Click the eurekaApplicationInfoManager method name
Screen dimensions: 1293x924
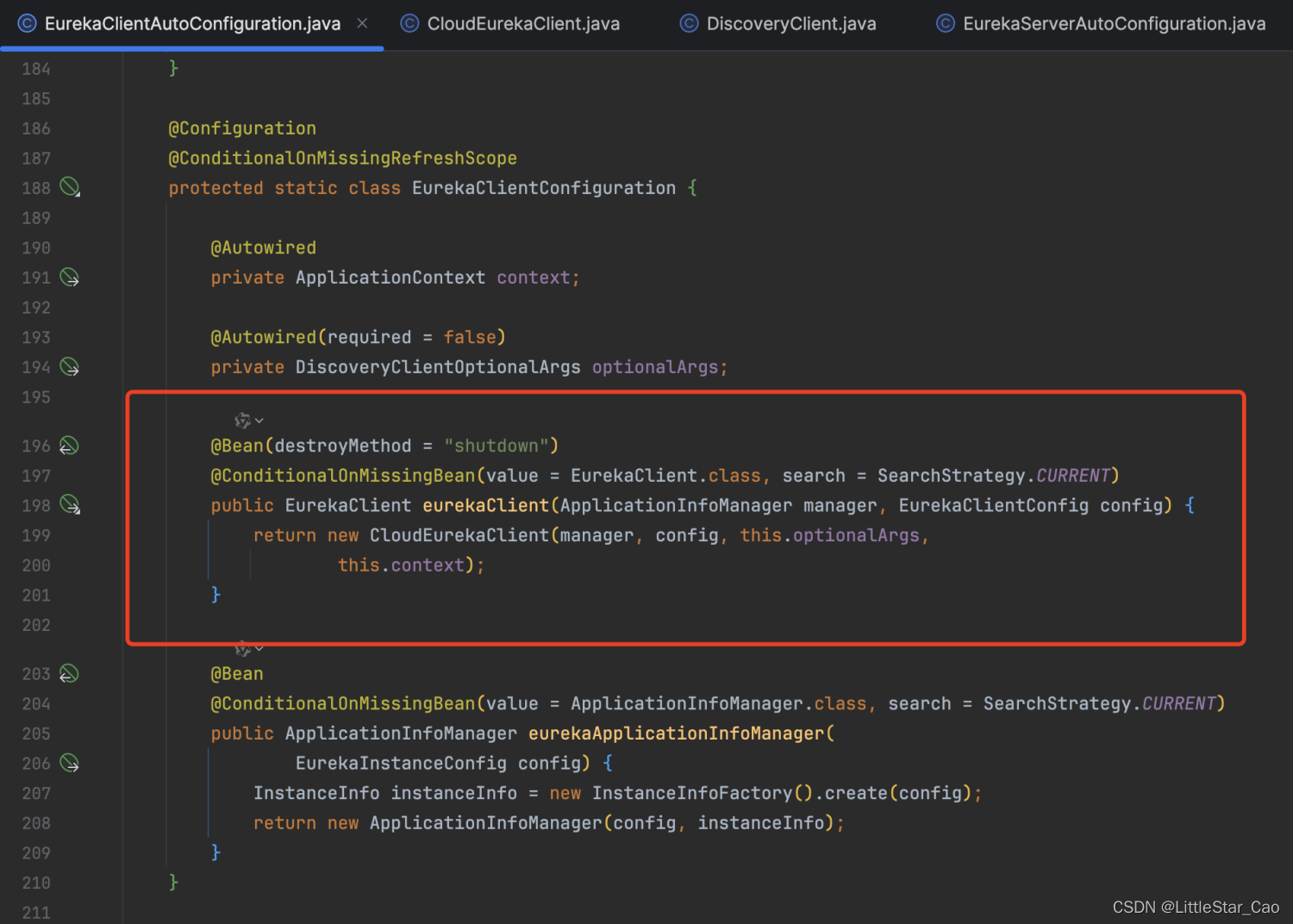[x=677, y=734]
